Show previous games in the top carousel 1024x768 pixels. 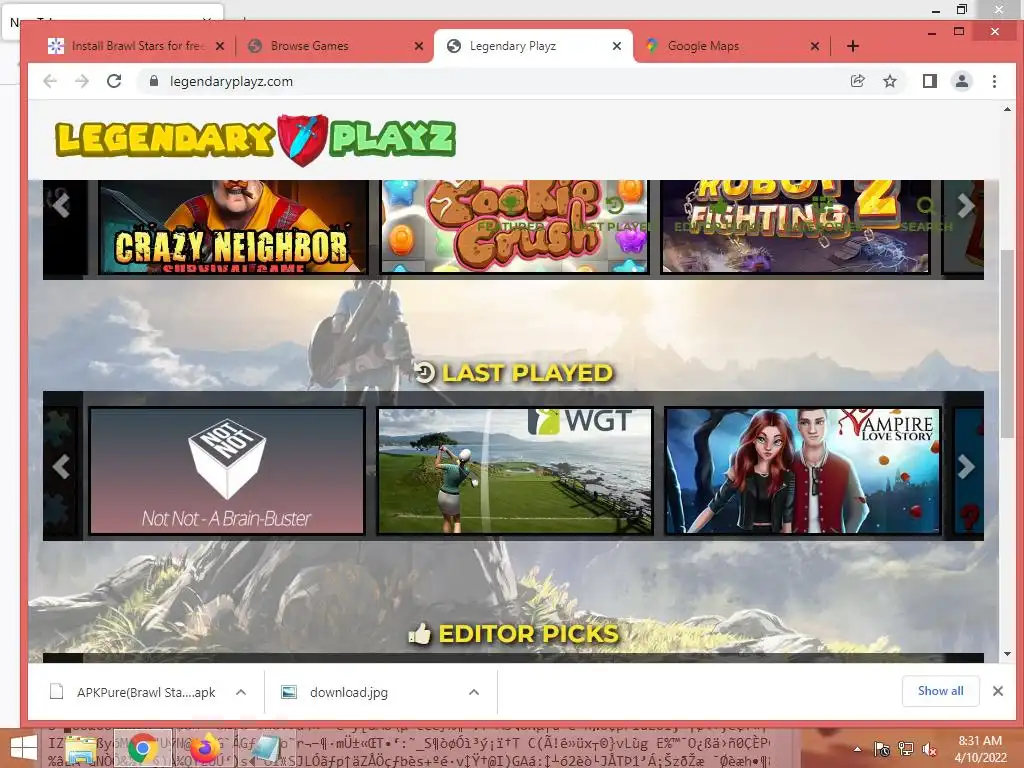point(61,206)
